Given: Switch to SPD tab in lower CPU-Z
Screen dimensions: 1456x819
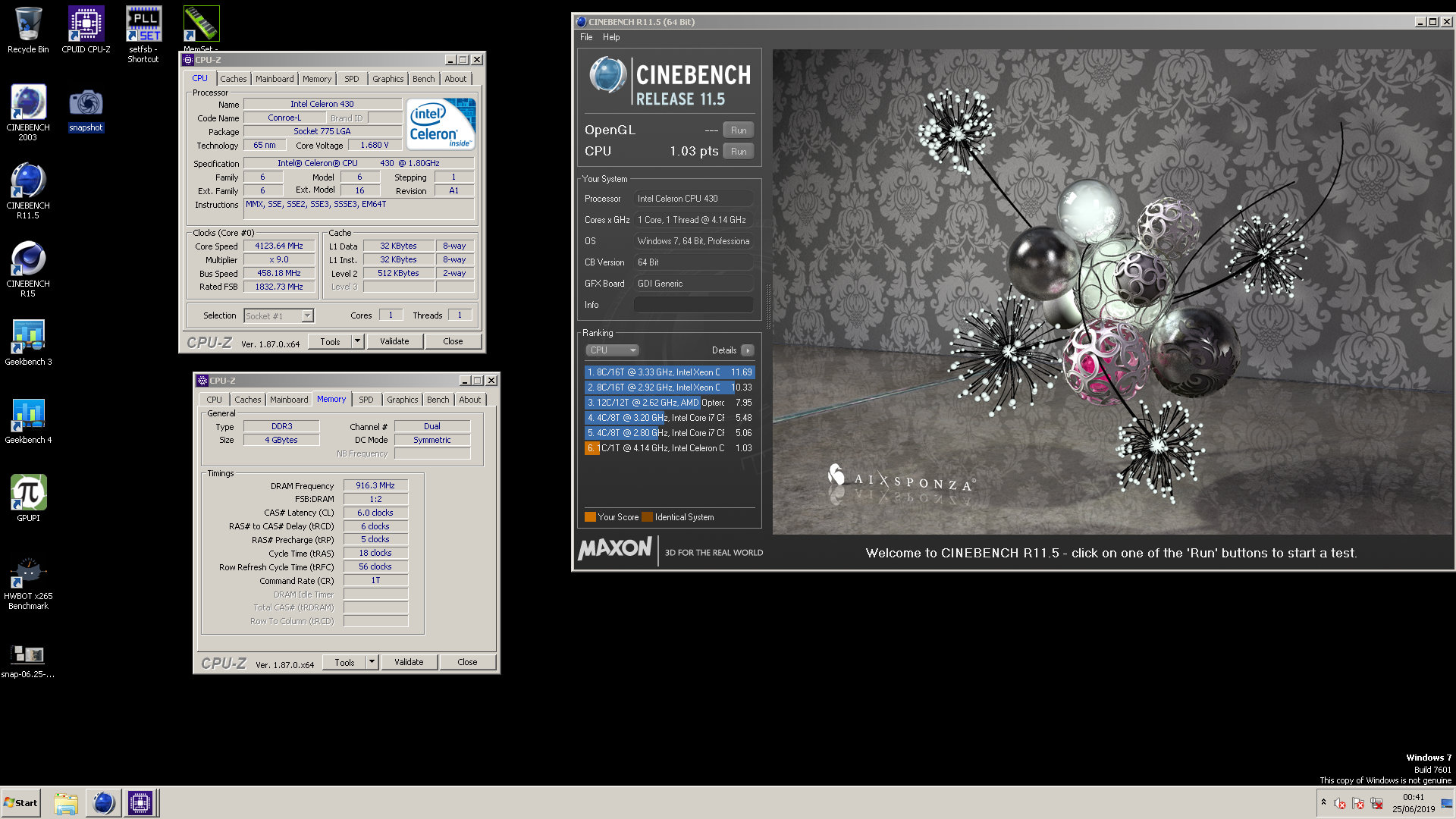Looking at the screenshot, I should tap(366, 400).
